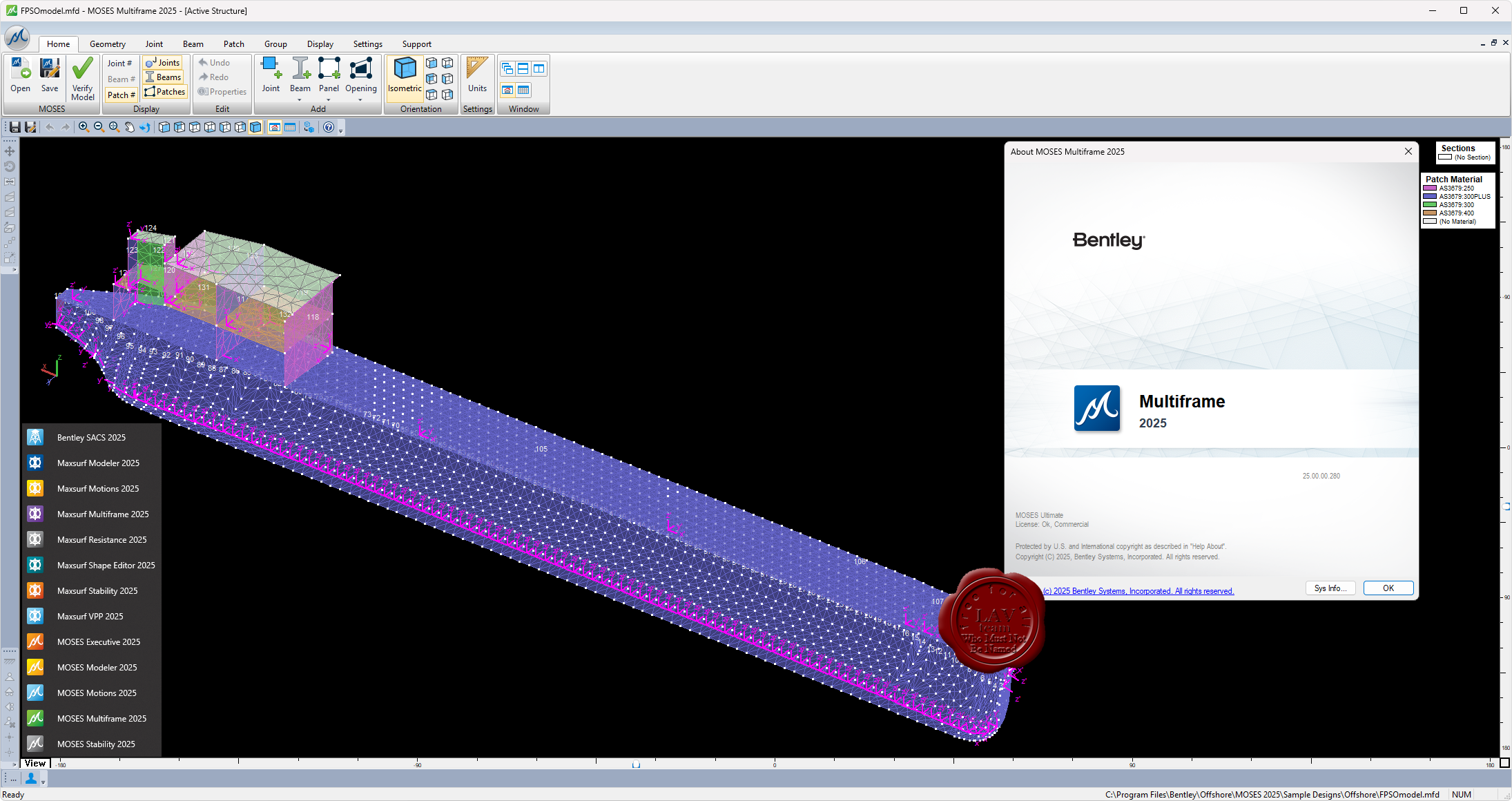The width and height of the screenshot is (1512, 801).
Task: Click FPSOmodel.mfd path in status bar
Action: click(x=1272, y=794)
